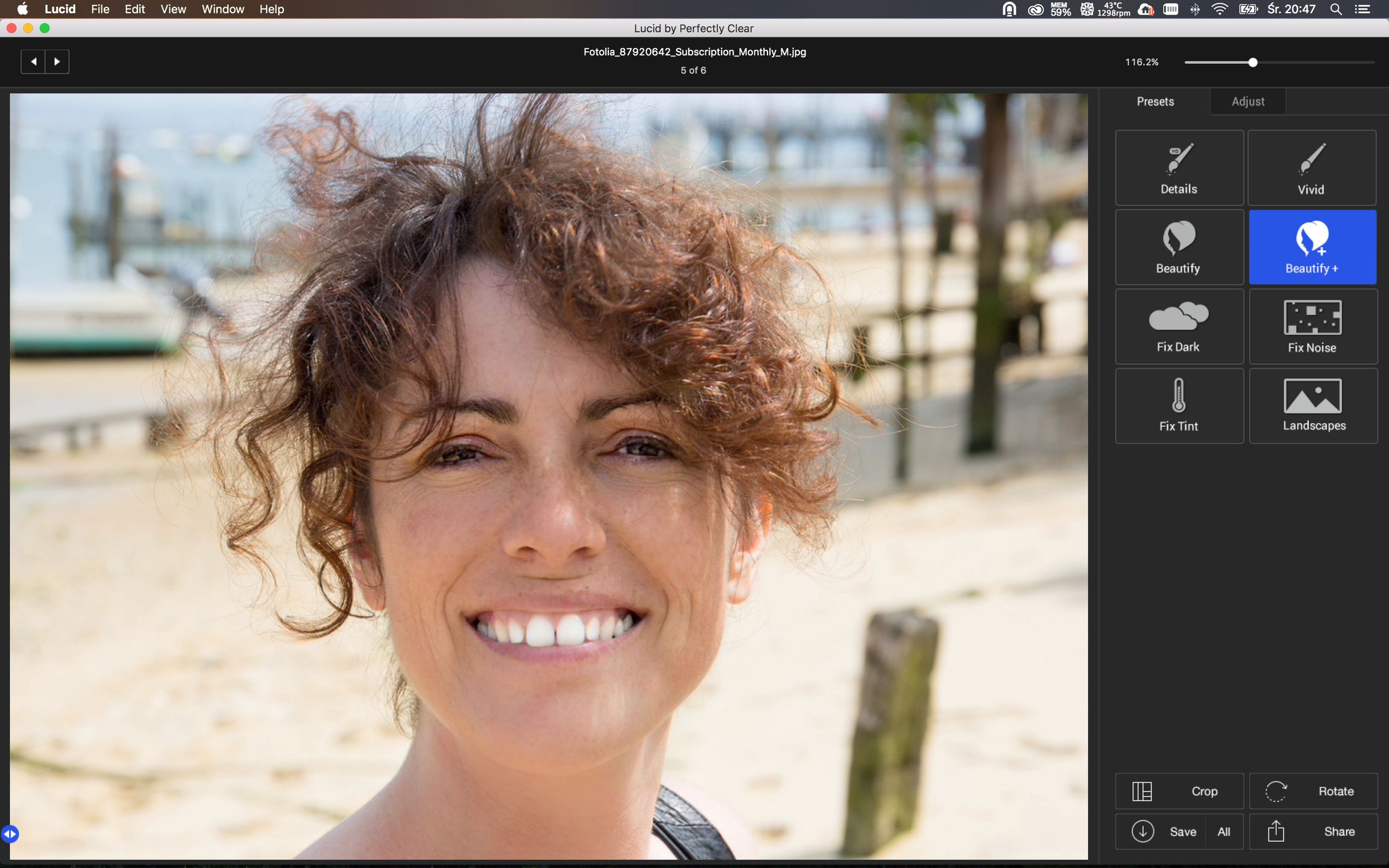Apply the Fix Tint preset
This screenshot has height=868, width=1389.
[1179, 406]
